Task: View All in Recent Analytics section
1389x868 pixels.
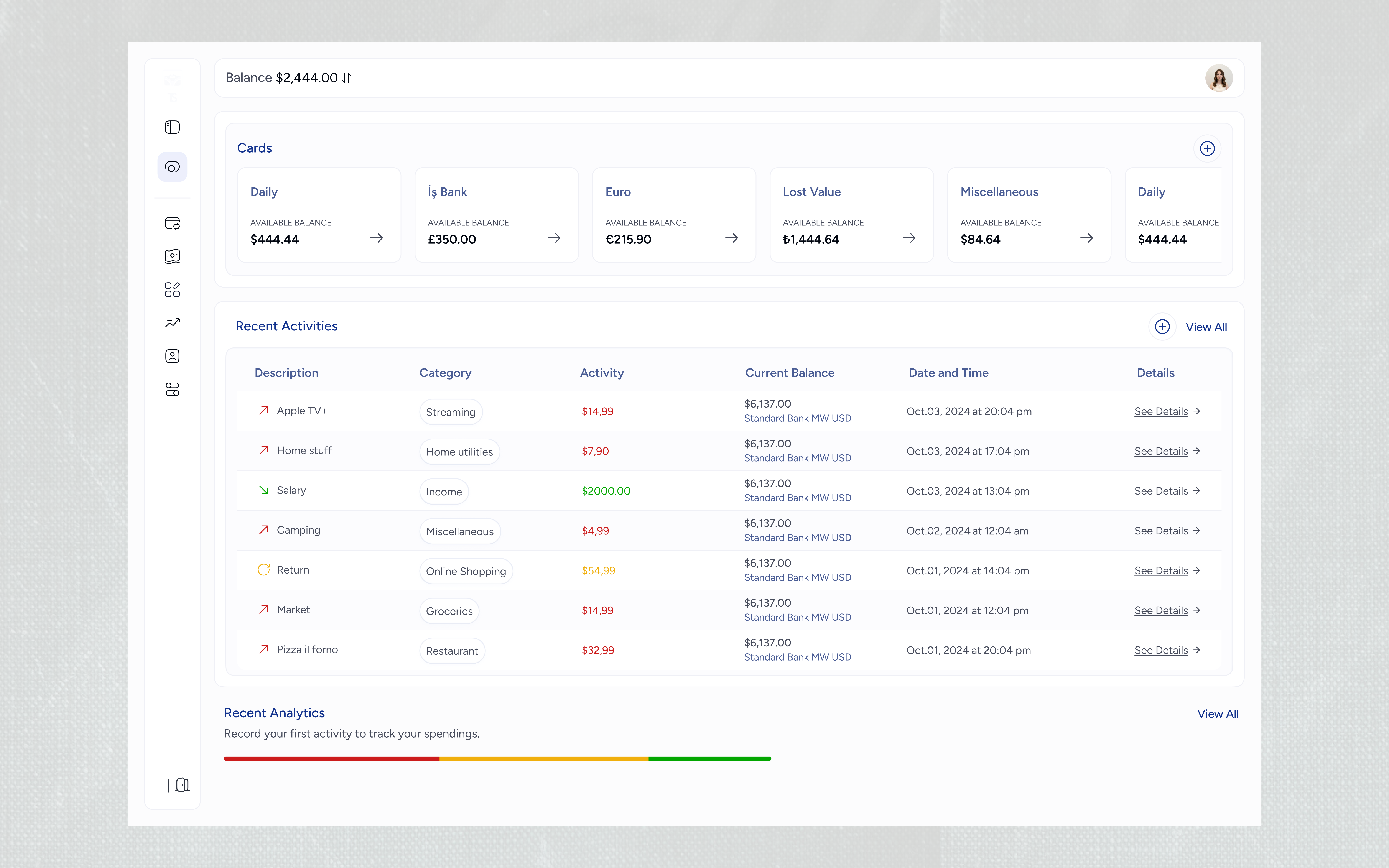Action: pos(1218,713)
